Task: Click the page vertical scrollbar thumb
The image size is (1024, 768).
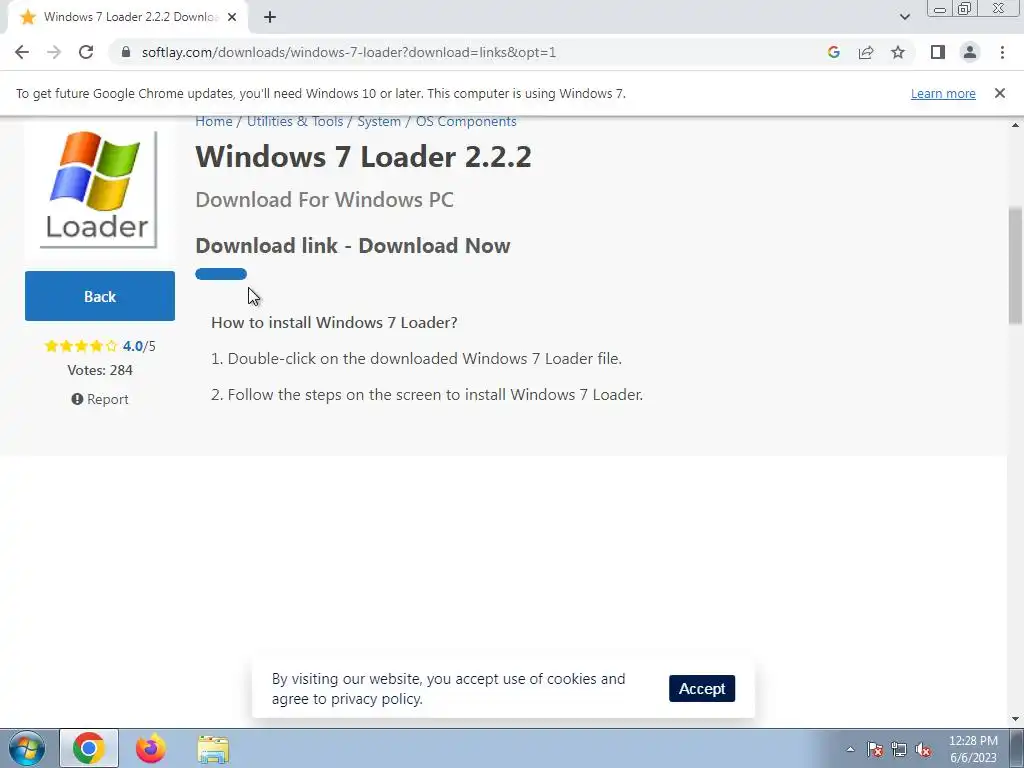Action: [x=1015, y=264]
